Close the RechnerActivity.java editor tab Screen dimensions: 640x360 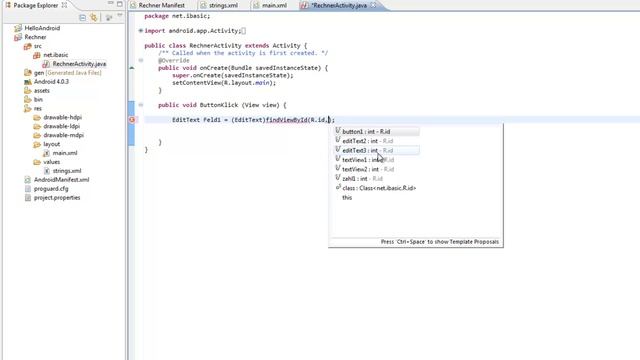[x=373, y=5]
